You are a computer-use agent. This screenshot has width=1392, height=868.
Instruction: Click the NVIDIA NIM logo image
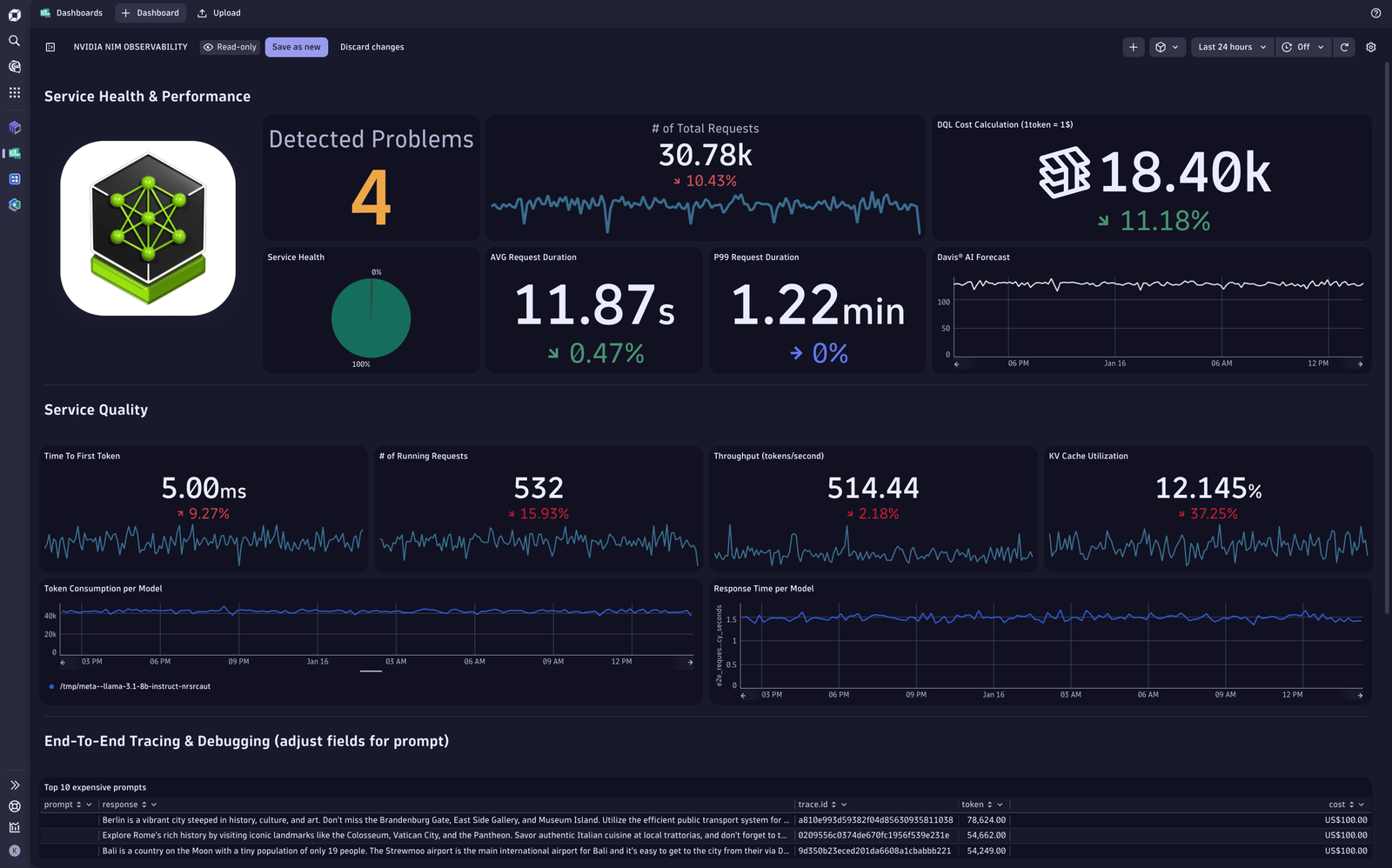point(148,228)
